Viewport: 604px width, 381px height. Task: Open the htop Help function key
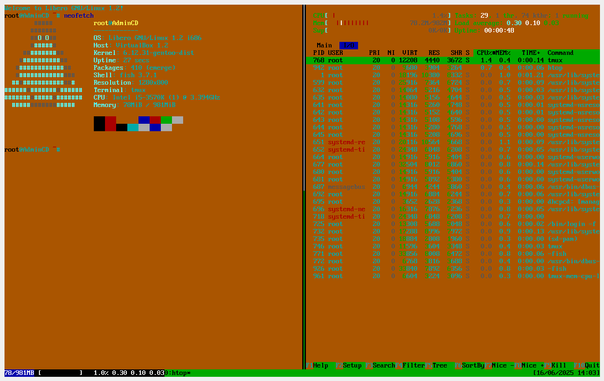(x=317, y=365)
